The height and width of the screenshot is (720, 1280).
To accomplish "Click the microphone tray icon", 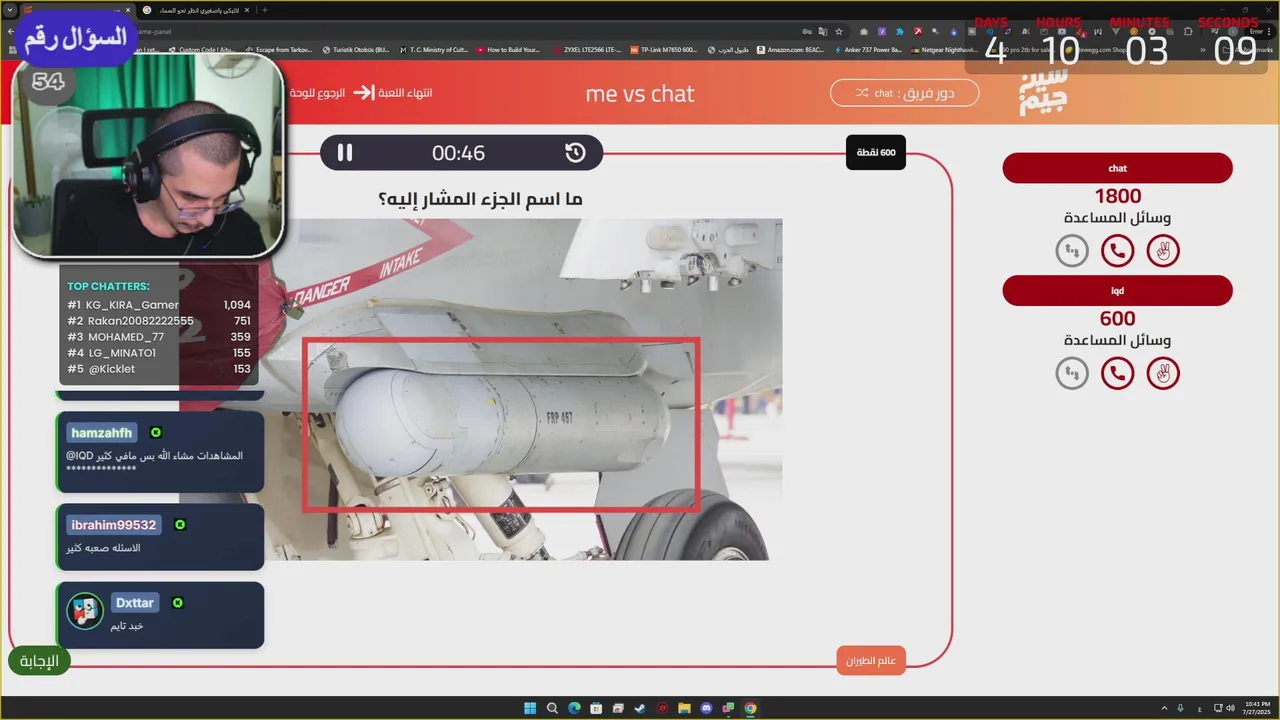I will pyautogui.click(x=1181, y=708).
